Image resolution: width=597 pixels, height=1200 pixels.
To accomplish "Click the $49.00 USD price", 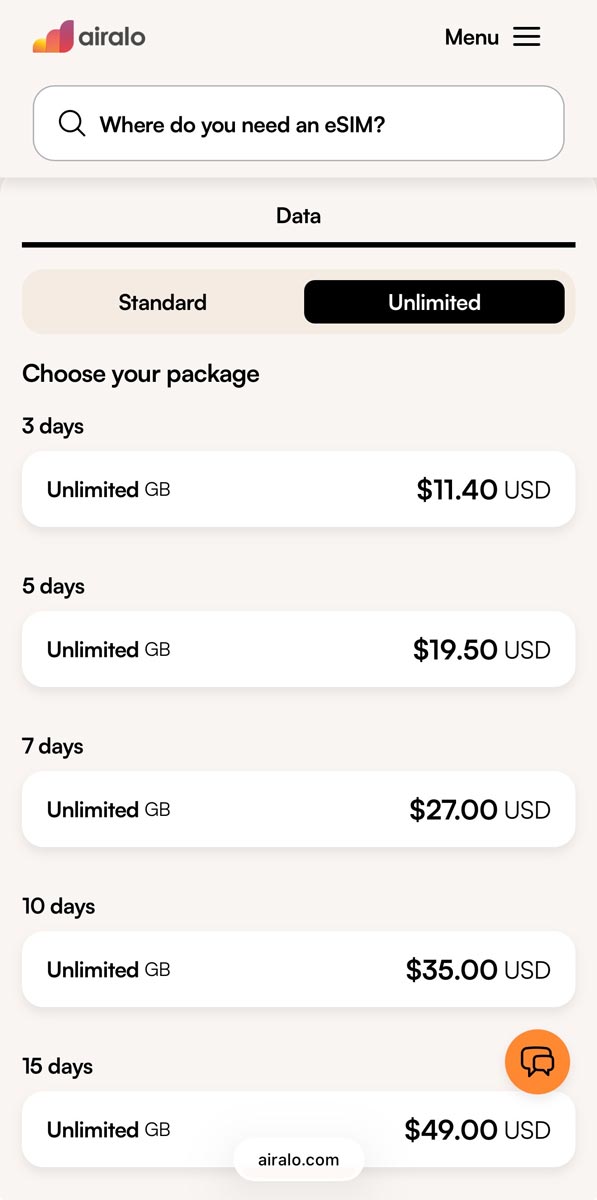I will point(477,1130).
